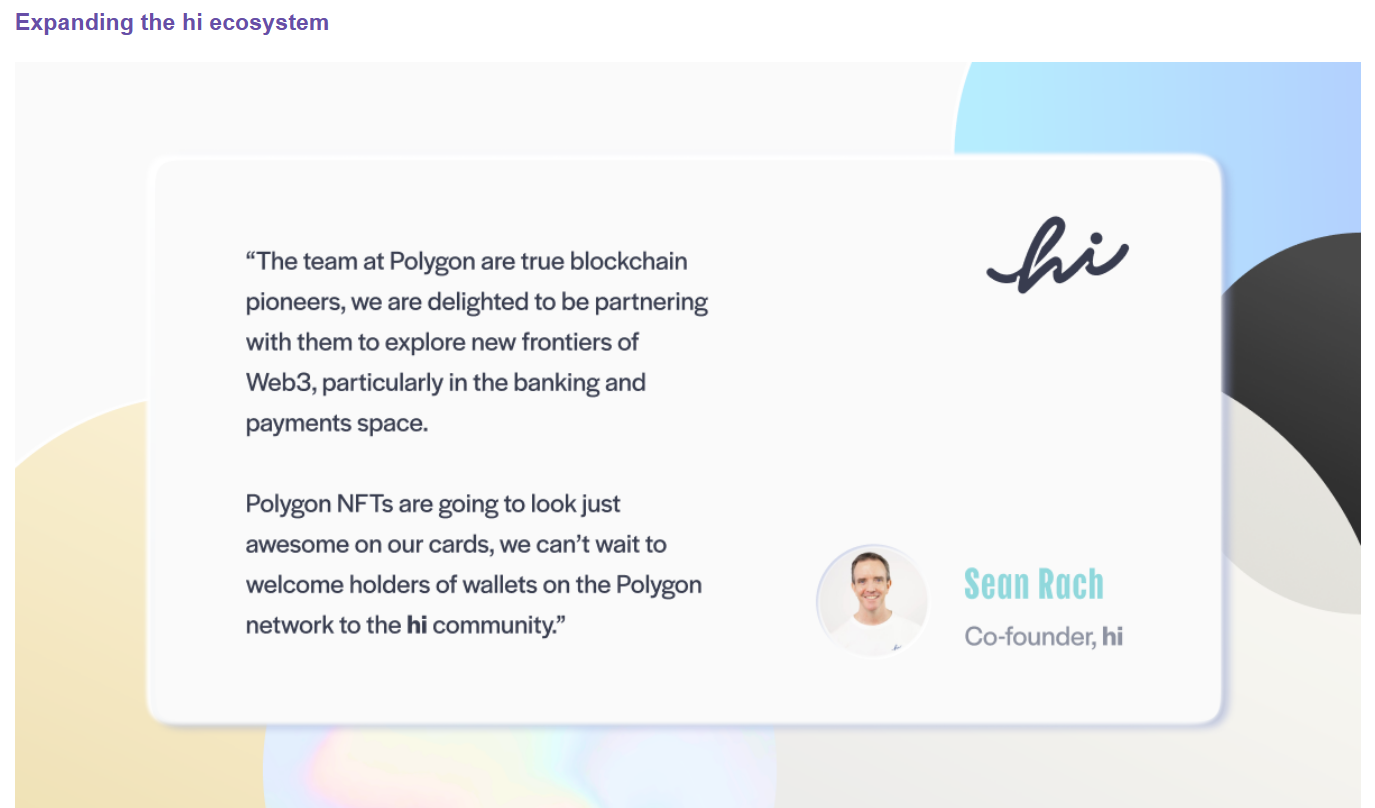Viewport: 1375px width, 808px height.
Task: Click the phrase "payments space."
Action: [x=337, y=424]
